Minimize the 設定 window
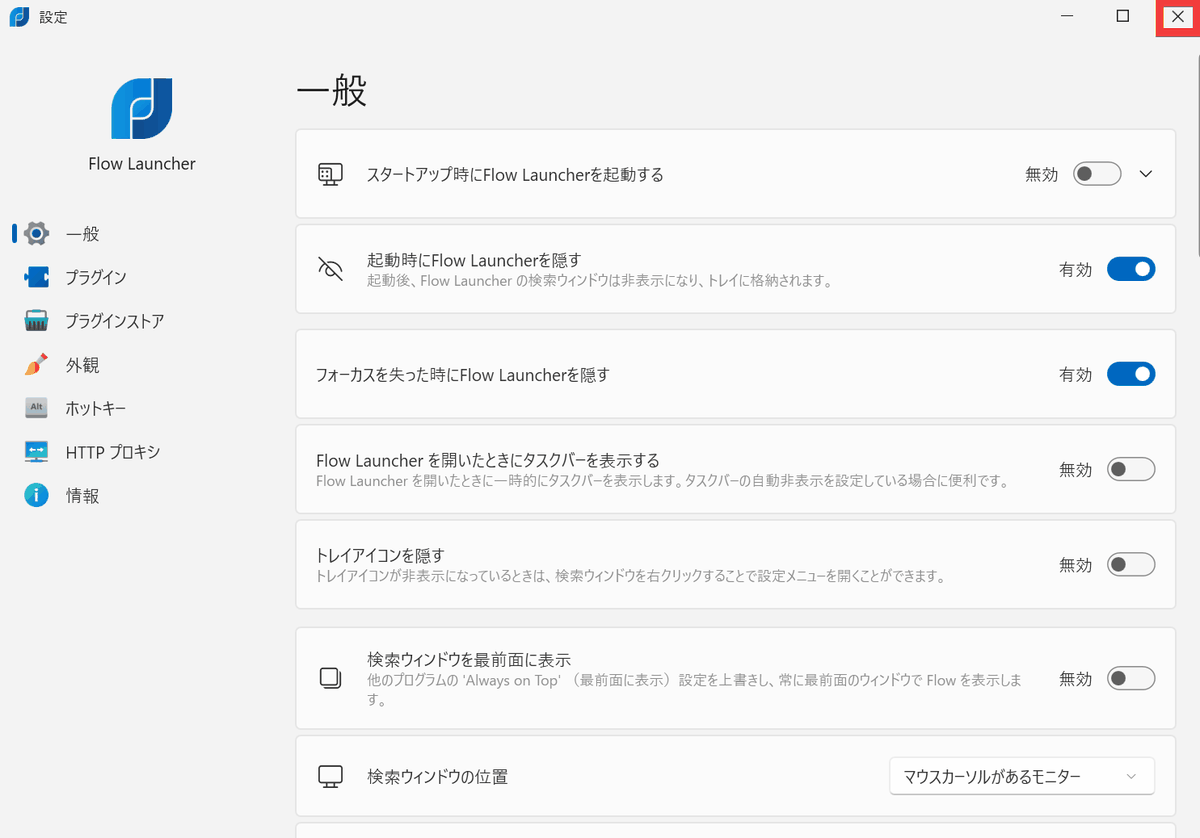1200x838 pixels. 1068,17
